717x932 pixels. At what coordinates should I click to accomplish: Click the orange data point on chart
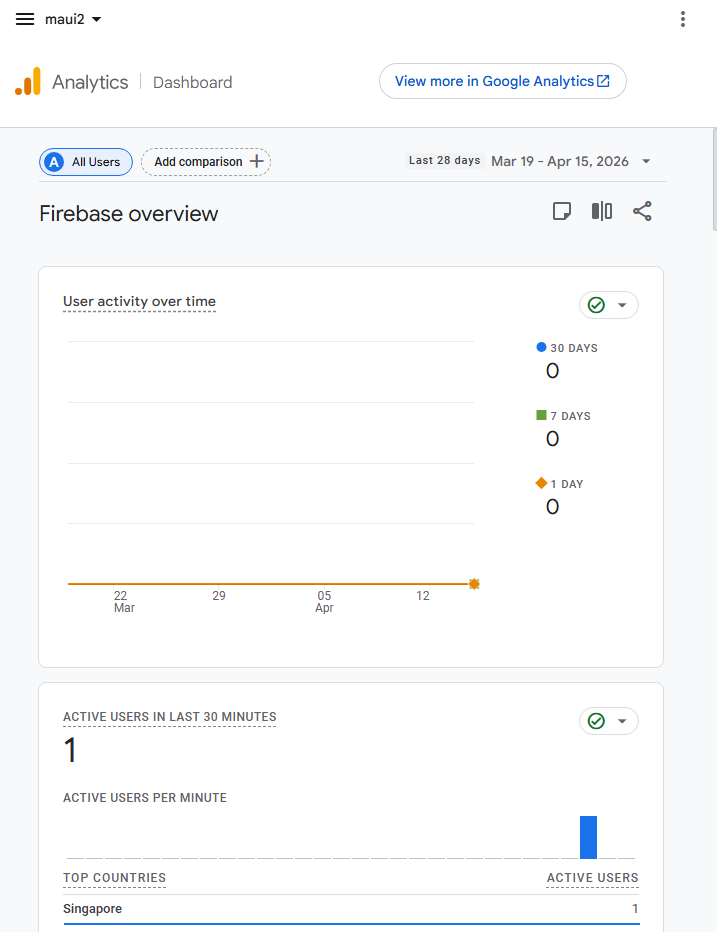point(474,584)
